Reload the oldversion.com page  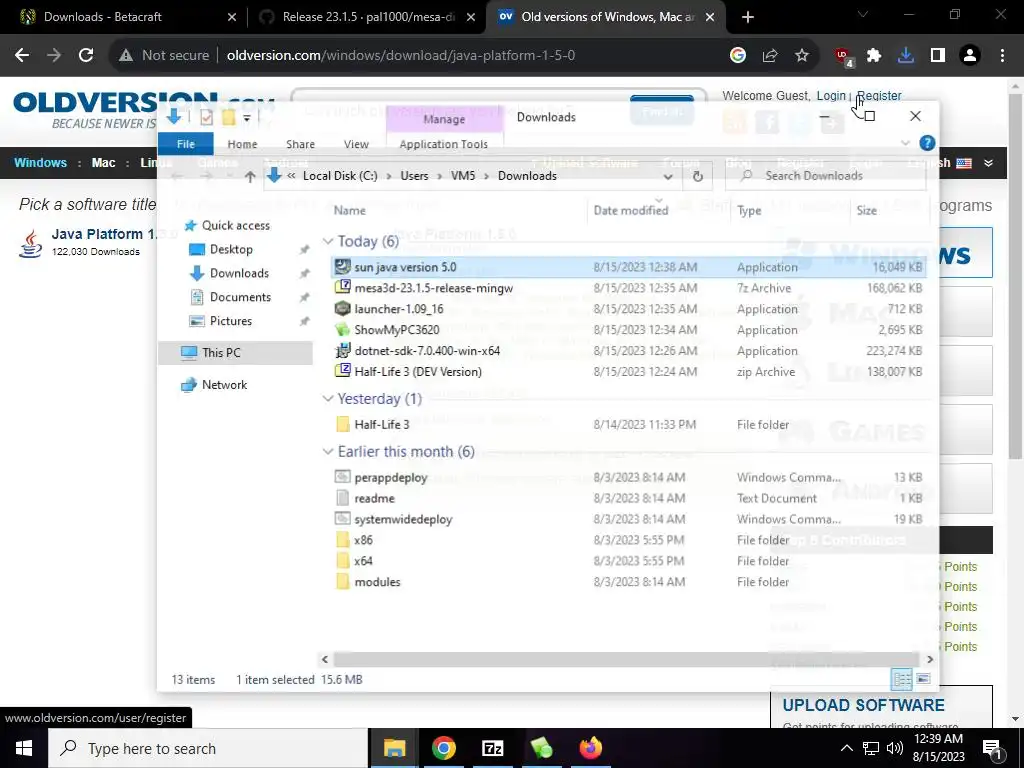coord(86,56)
